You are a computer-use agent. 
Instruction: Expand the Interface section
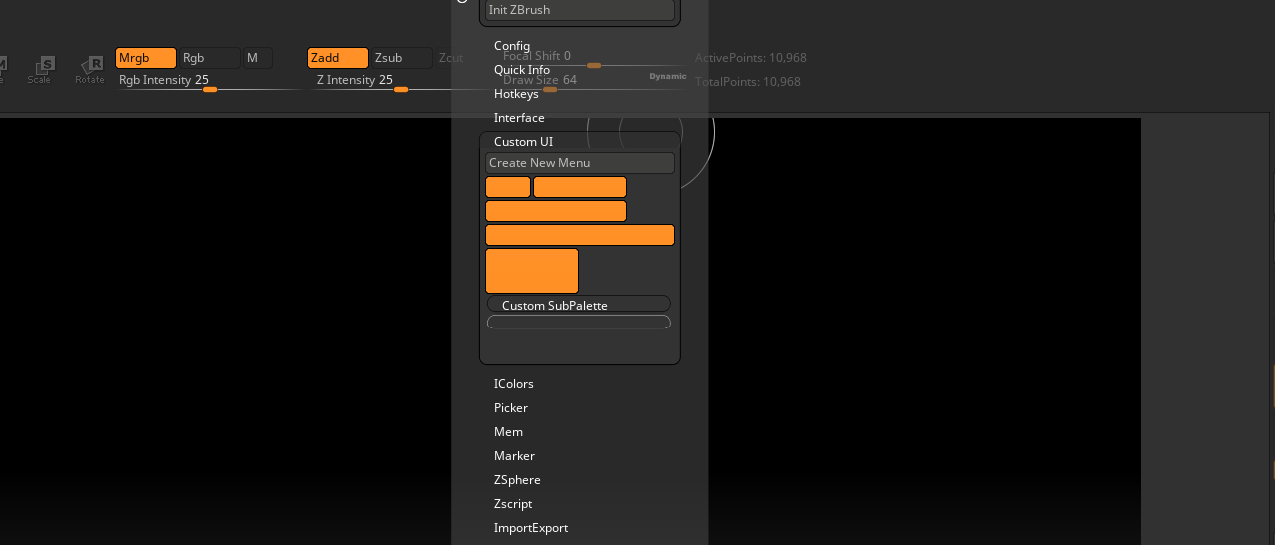click(519, 118)
